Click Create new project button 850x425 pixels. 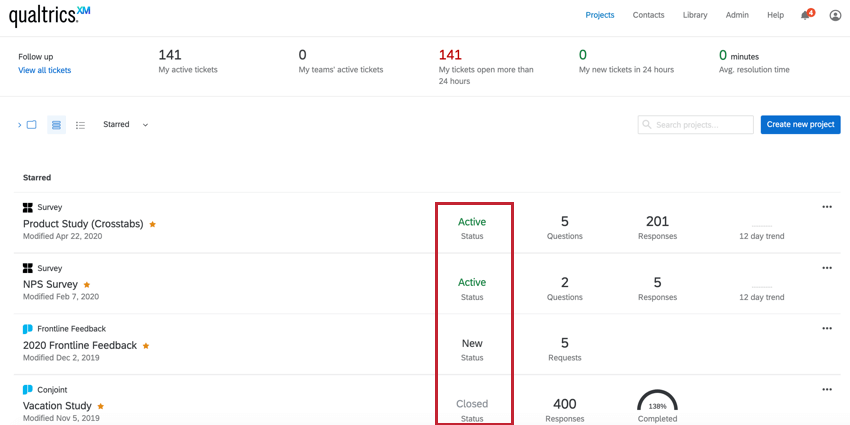(801, 124)
